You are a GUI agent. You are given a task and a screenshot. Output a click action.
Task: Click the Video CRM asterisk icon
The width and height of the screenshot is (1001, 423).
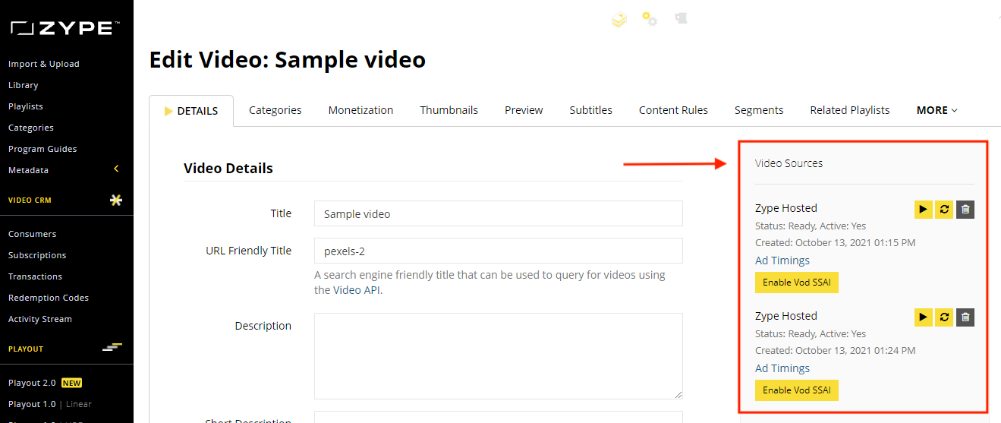[116, 200]
